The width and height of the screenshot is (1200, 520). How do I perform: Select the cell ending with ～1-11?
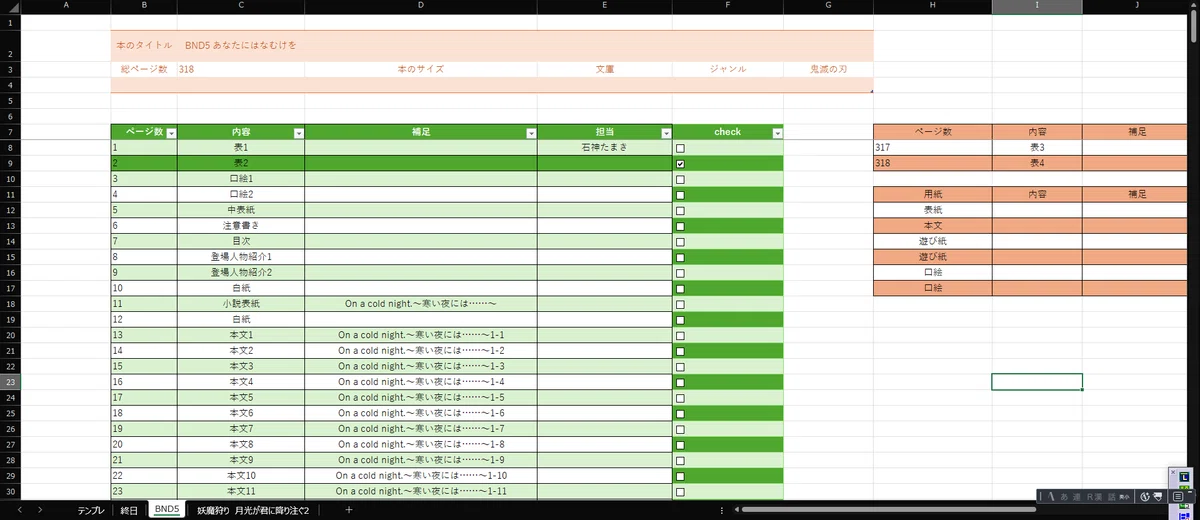[x=421, y=491]
